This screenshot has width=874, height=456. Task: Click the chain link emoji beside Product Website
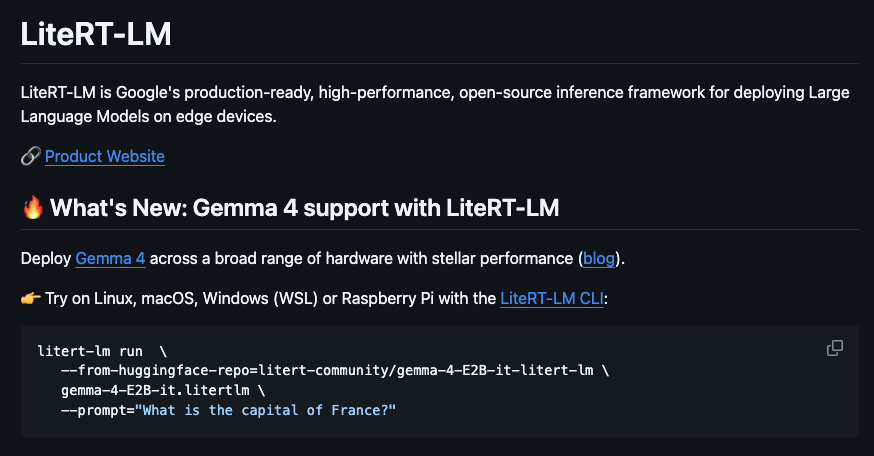coord(31,156)
